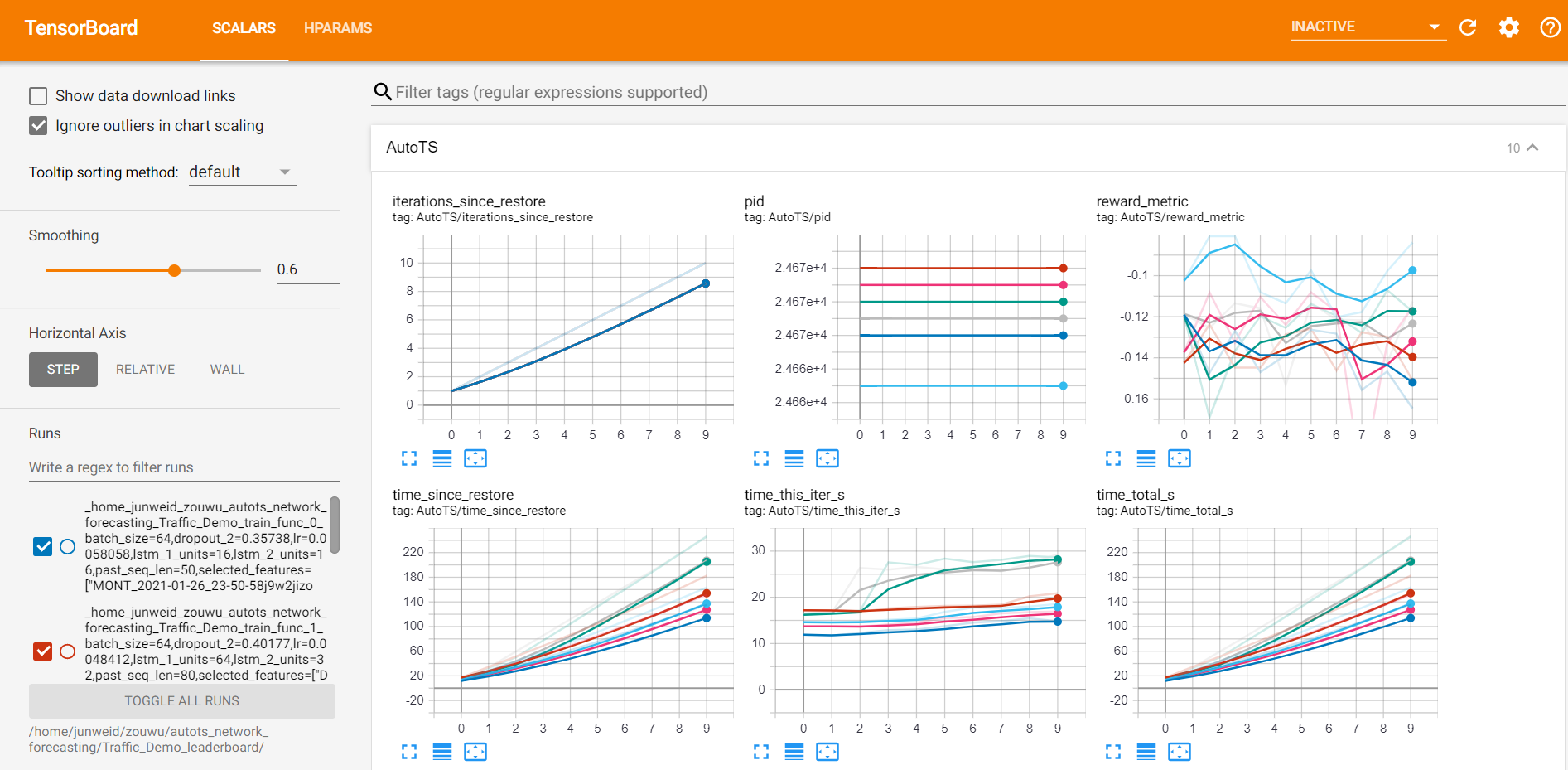
Task: Open Tooltip sorting method dropdown
Action: coord(242,172)
